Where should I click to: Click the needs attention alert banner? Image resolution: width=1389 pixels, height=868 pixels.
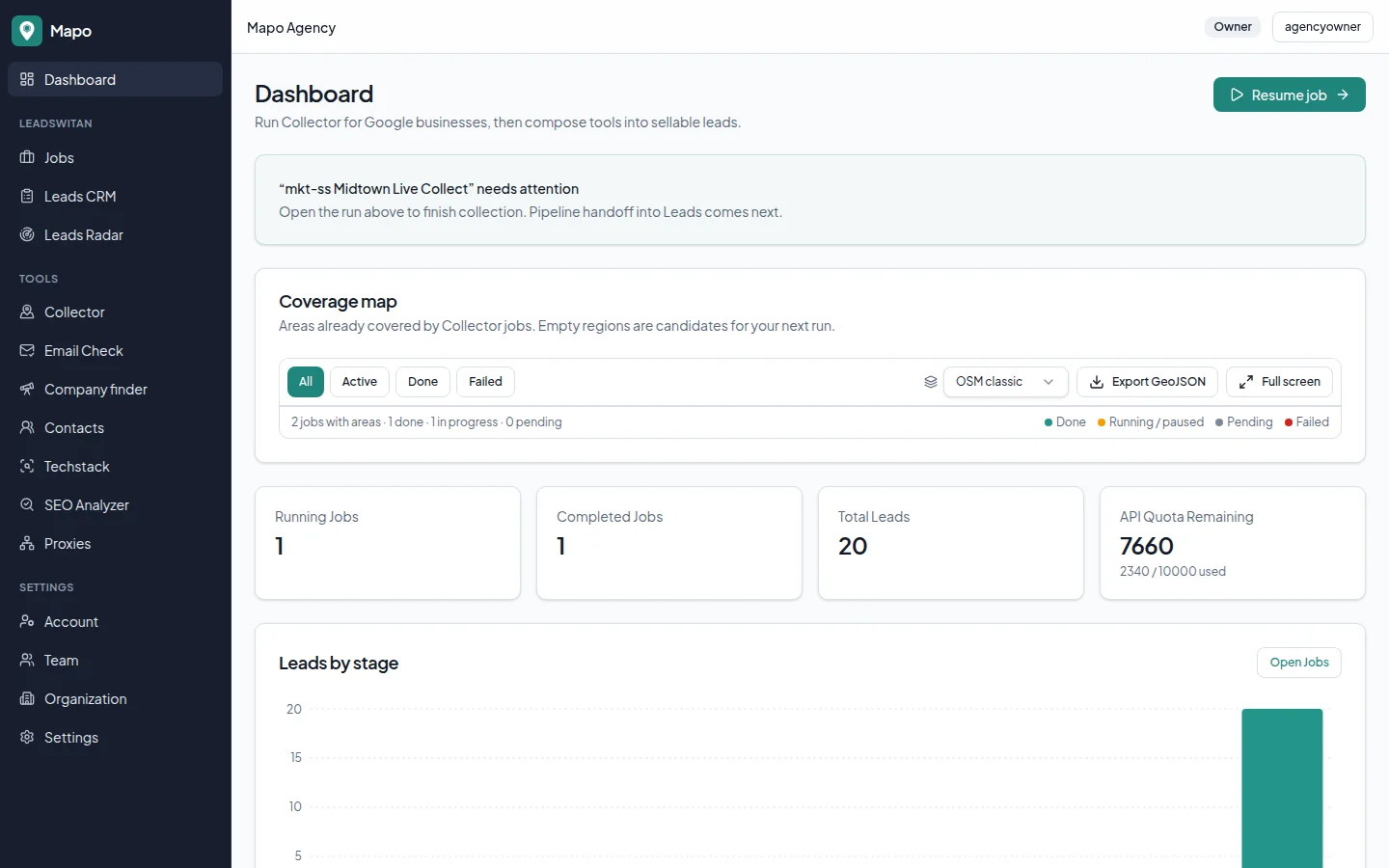coord(810,200)
